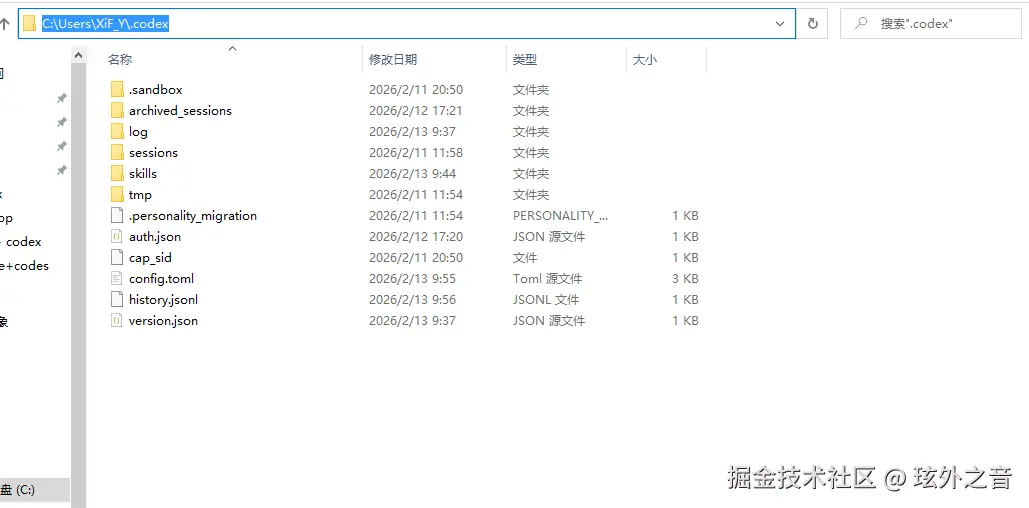Click the search magnifier icon
The height and width of the screenshot is (508, 1029).
click(x=861, y=24)
